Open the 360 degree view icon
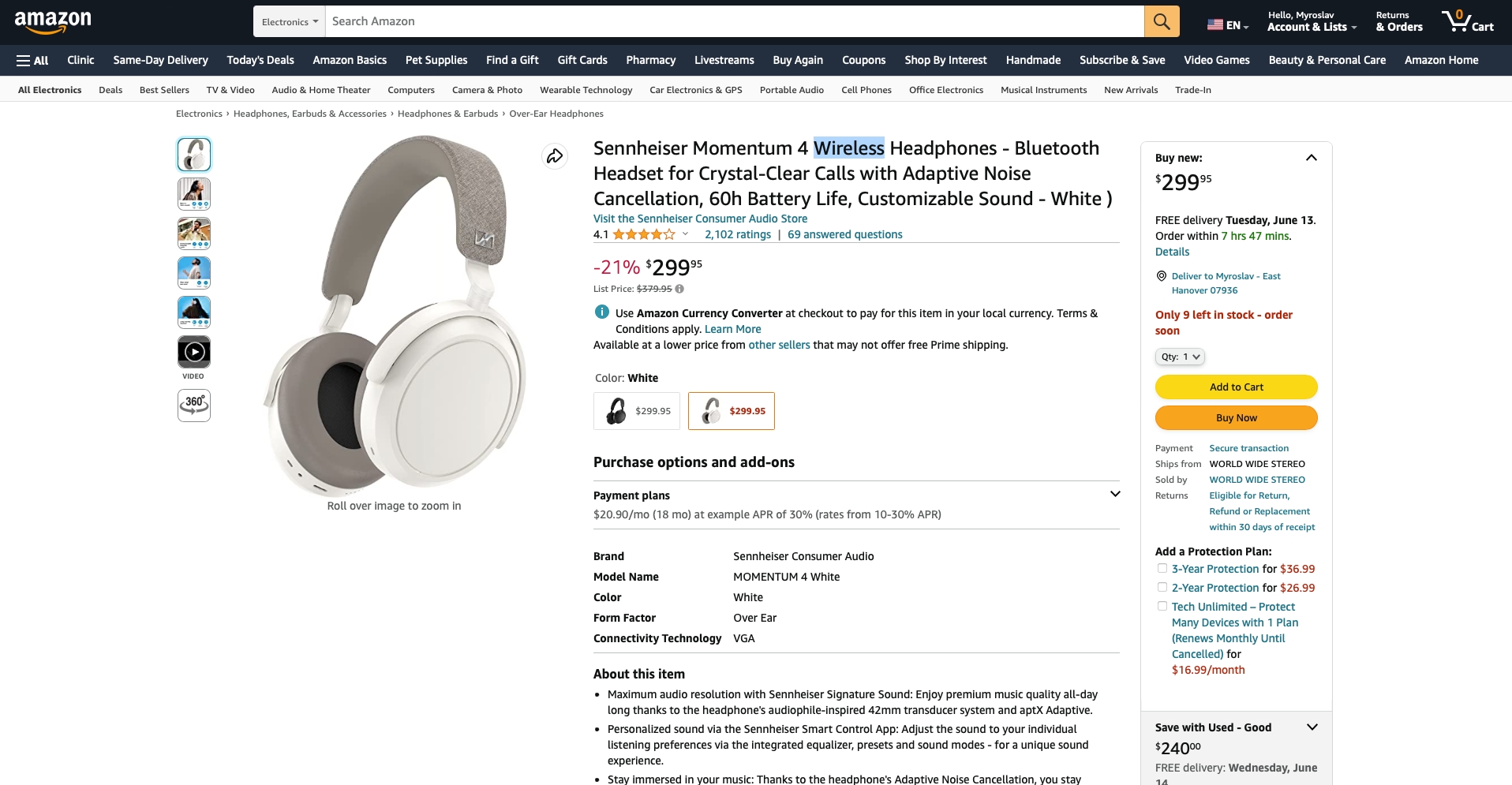 pyautogui.click(x=194, y=406)
